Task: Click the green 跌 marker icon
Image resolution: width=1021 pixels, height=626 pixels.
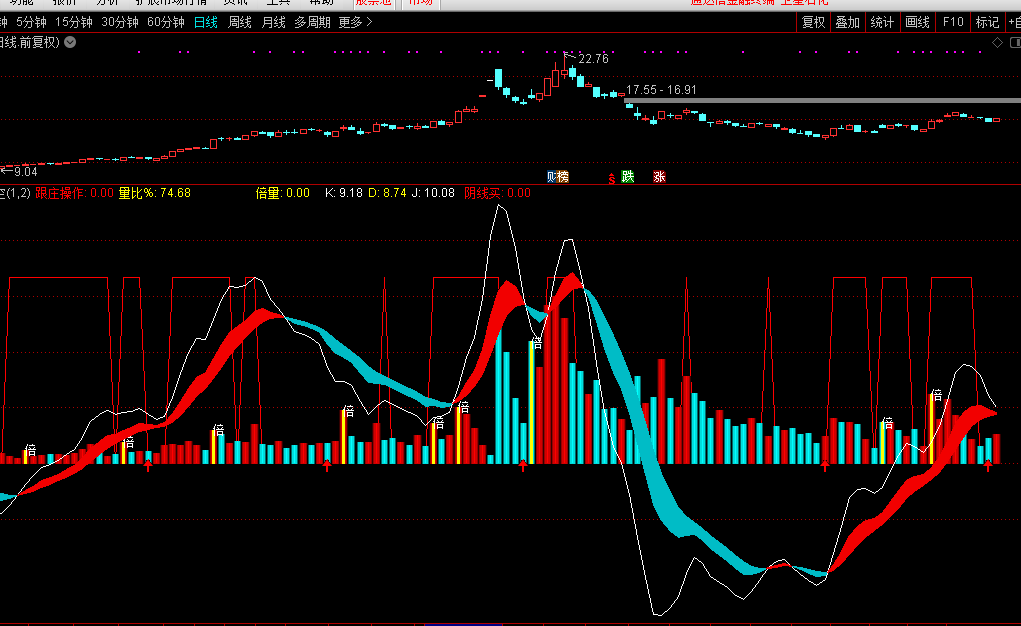Action: (628, 177)
